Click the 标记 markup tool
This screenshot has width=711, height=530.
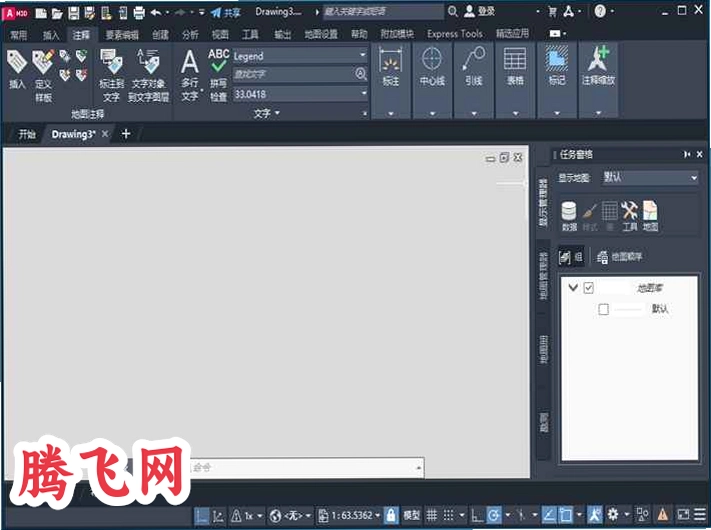click(557, 68)
